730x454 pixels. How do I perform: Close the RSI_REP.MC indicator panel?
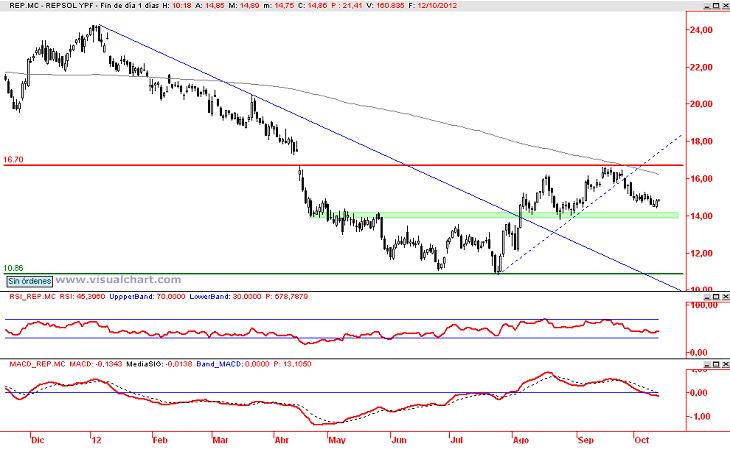pyautogui.click(x=725, y=297)
